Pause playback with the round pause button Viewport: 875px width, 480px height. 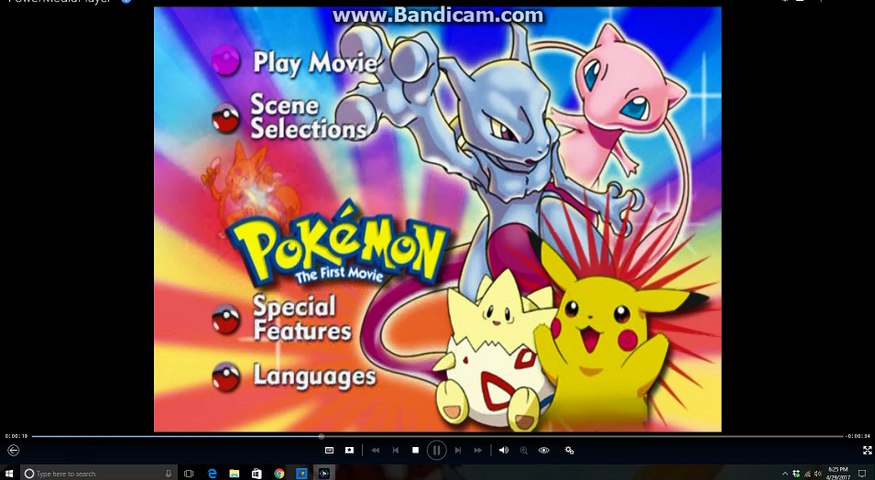(x=436, y=450)
